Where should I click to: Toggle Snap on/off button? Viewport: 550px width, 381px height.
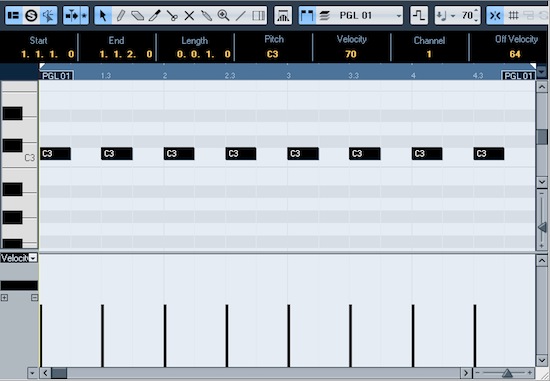pyautogui.click(x=495, y=16)
